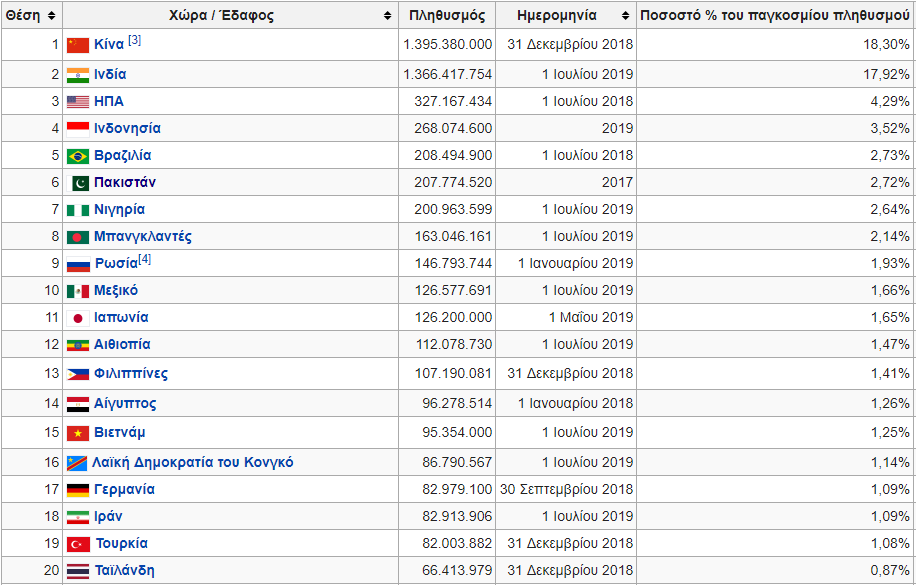Image resolution: width=916 pixels, height=585 pixels.
Task: Open the Ιαπωνία country link
Action: [121, 317]
